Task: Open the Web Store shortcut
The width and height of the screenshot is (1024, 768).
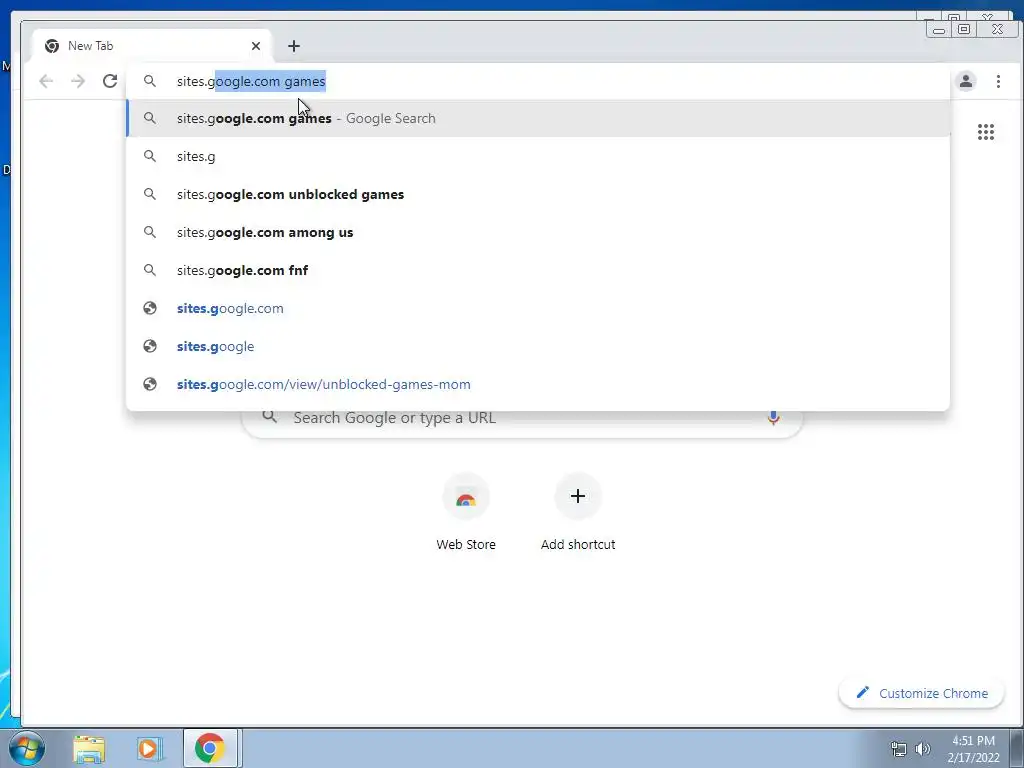Action: click(x=466, y=512)
